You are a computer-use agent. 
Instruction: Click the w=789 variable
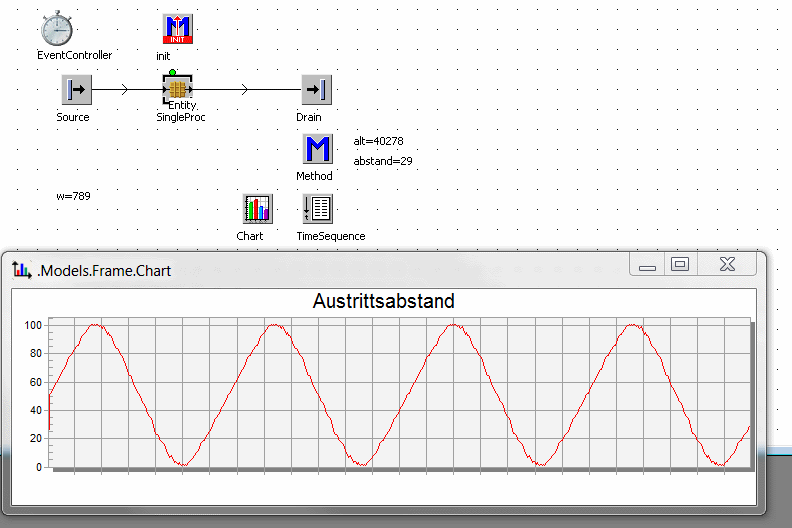pos(73,196)
